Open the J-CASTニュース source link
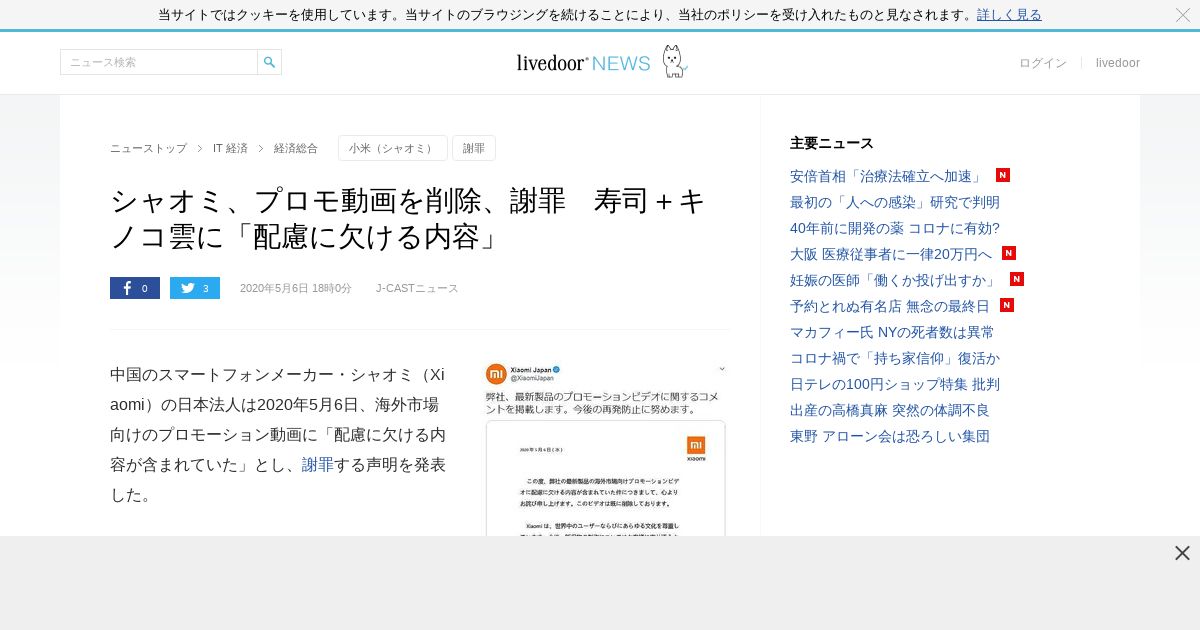 (417, 288)
